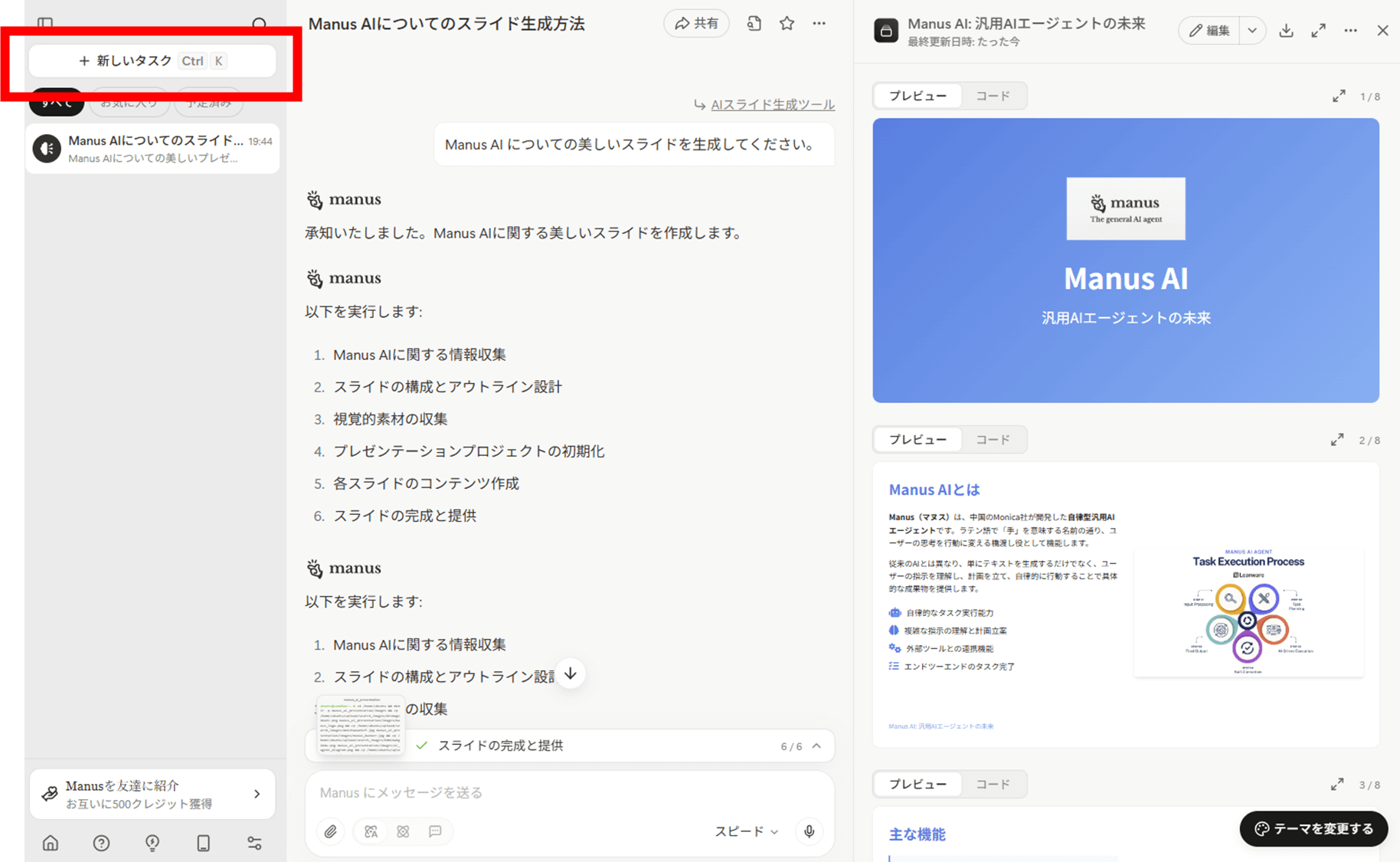
Task: Click the テーマを変更する theme button
Action: point(1313,829)
